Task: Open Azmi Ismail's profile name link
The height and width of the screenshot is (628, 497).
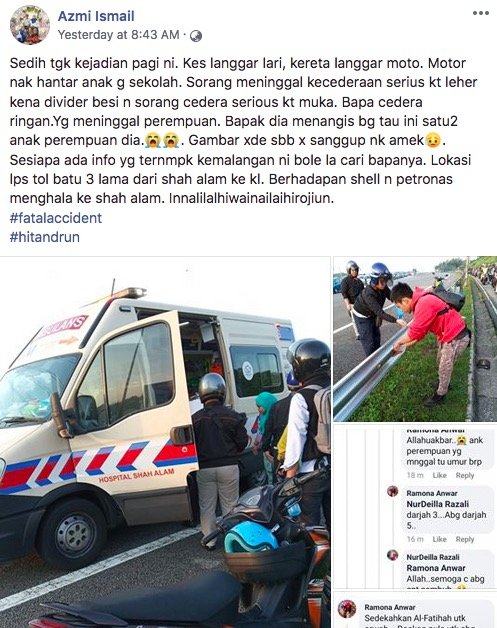Action: [x=96, y=16]
